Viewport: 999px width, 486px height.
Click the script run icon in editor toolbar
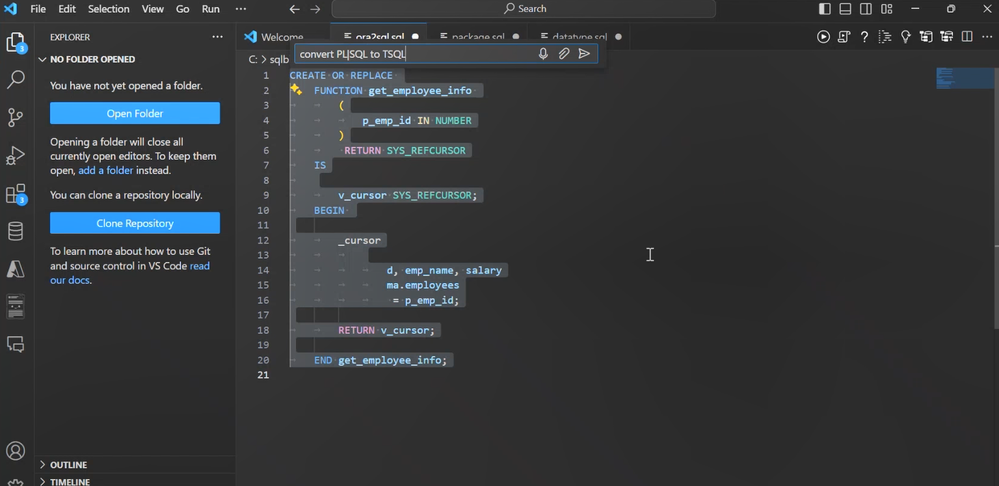(x=844, y=37)
